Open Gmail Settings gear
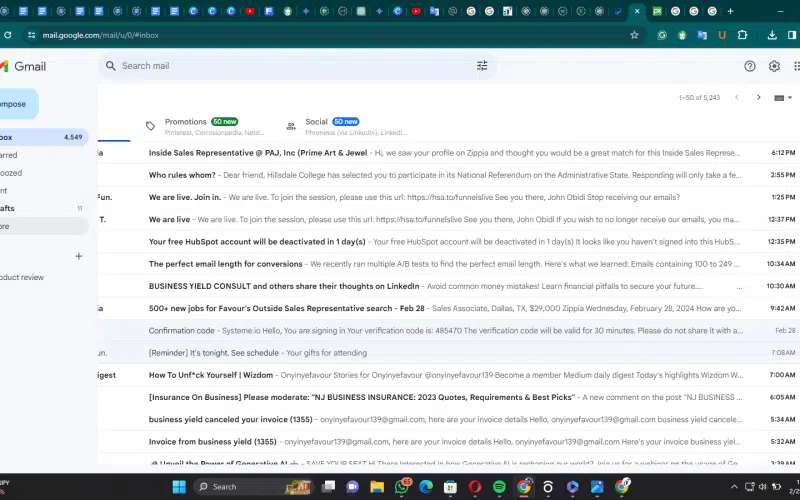Viewport: 800px width, 500px height. 774,66
